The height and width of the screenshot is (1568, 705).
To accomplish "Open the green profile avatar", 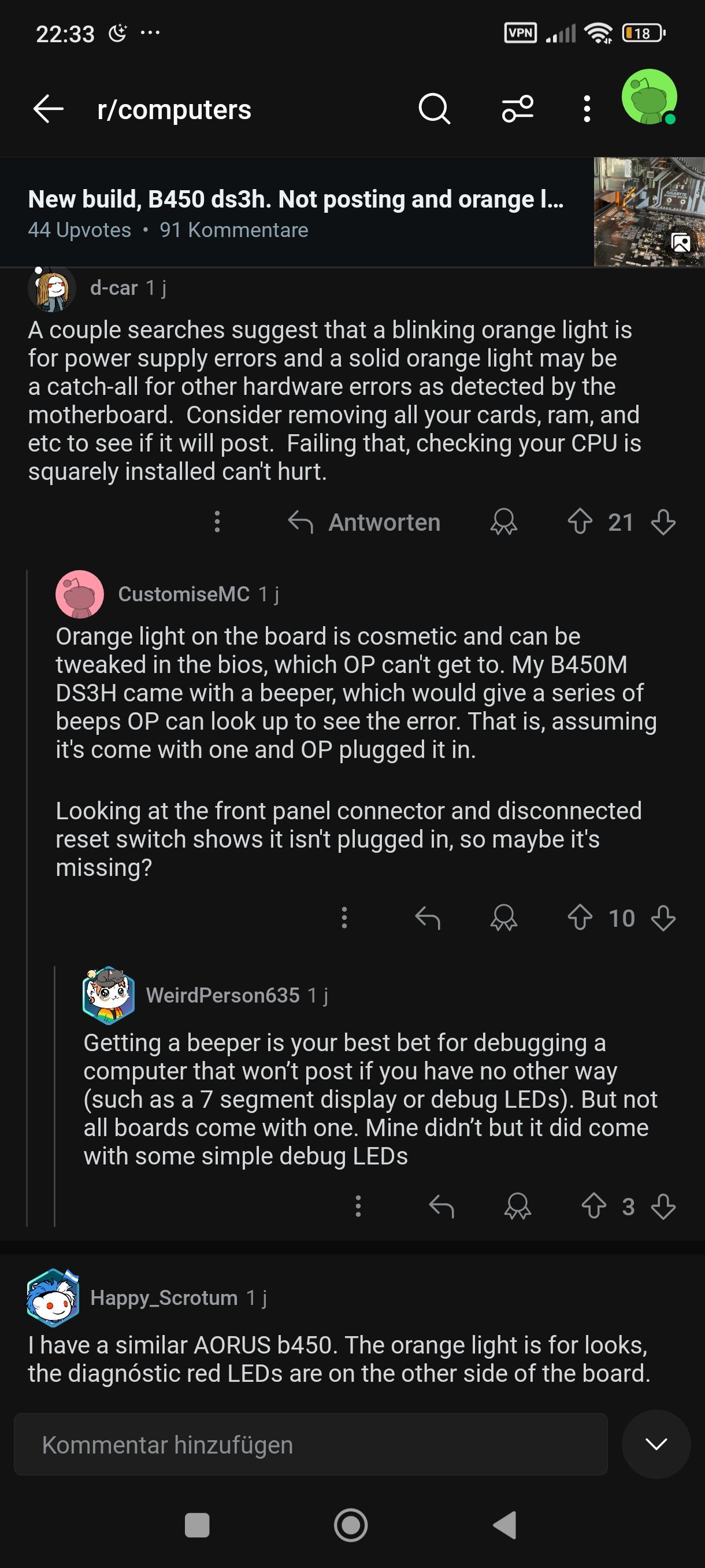I will tap(649, 97).
